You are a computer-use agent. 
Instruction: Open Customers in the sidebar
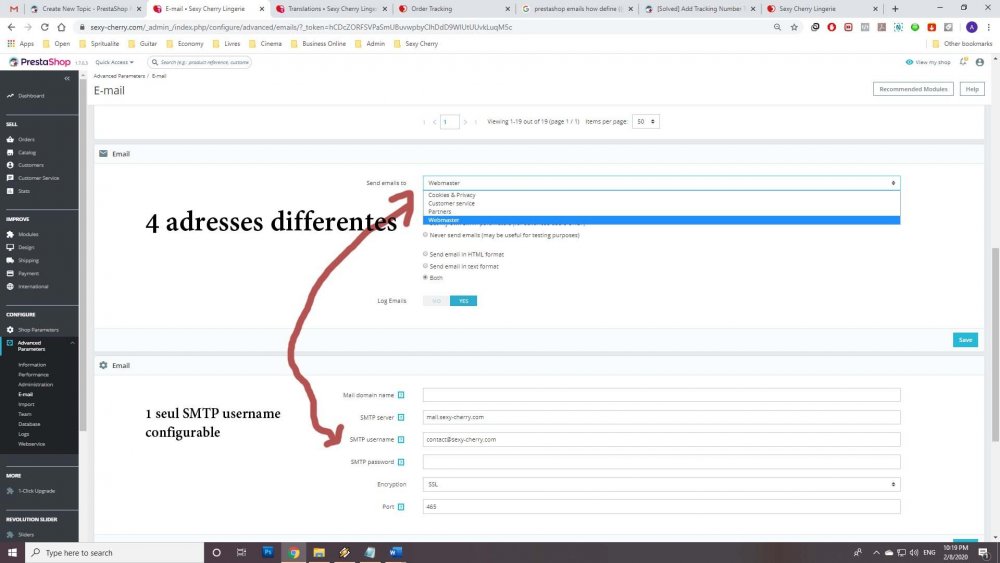[x=30, y=165]
